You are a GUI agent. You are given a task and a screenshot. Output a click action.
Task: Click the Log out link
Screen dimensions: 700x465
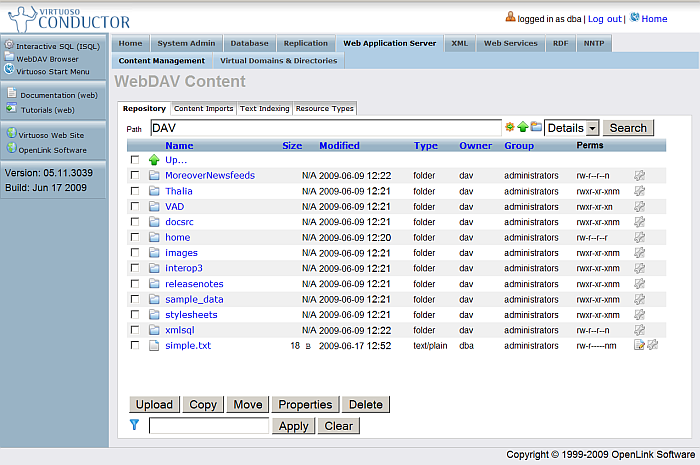[x=603, y=19]
